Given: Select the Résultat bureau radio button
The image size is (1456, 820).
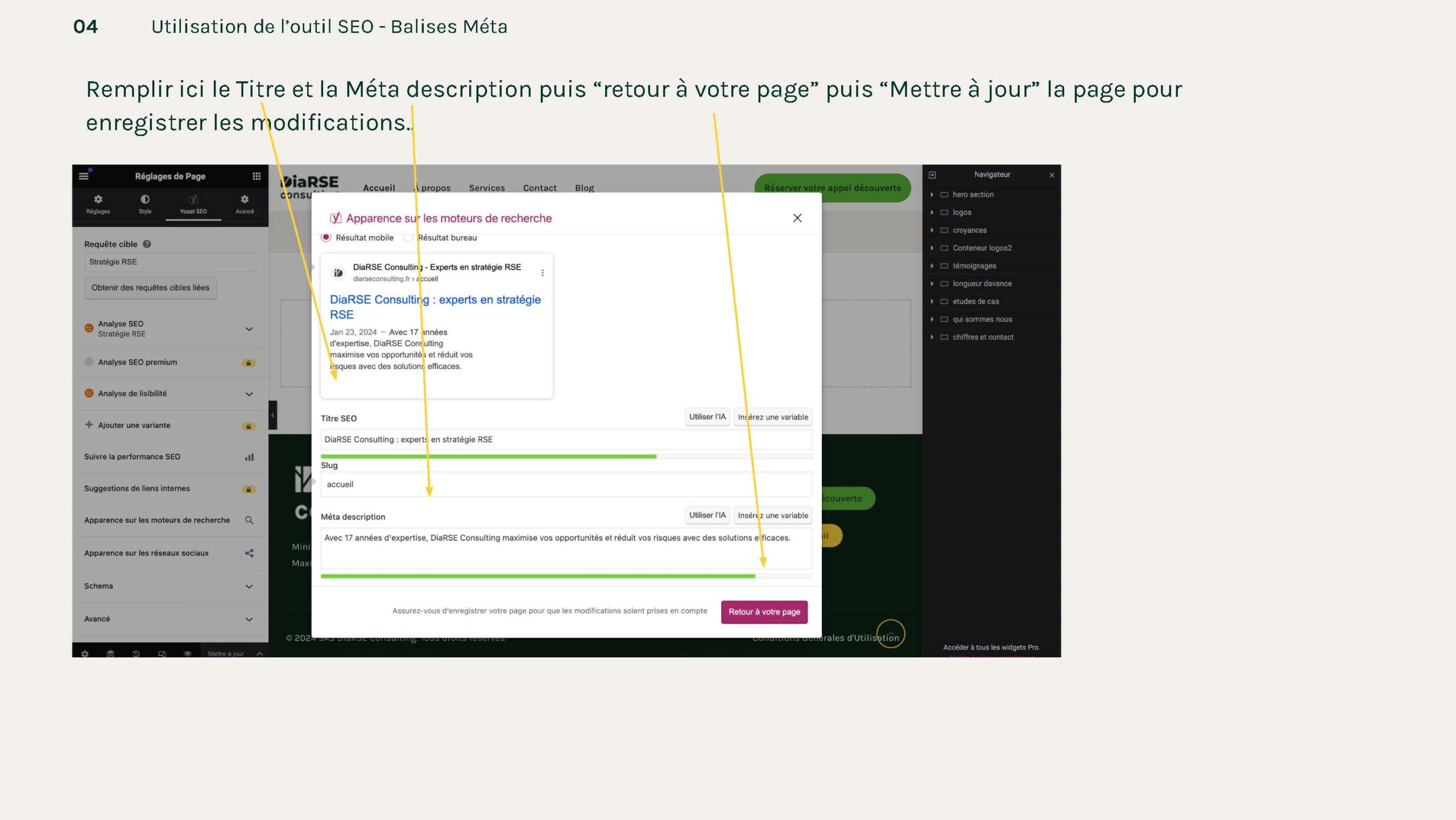Looking at the screenshot, I should [408, 237].
